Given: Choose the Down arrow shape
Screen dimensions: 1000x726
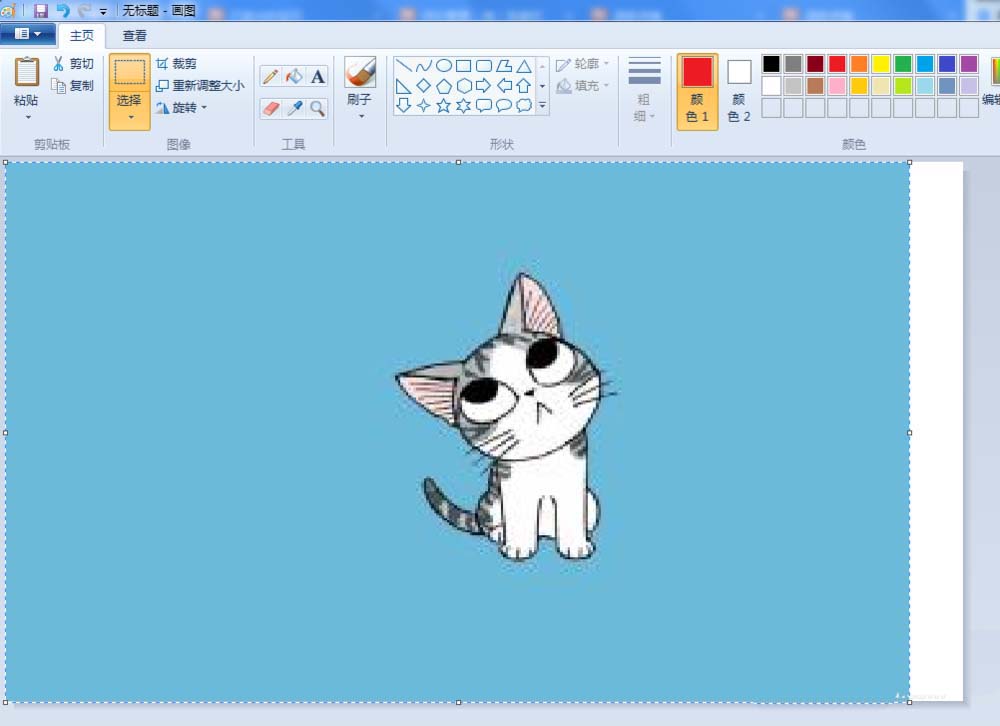Looking at the screenshot, I should coord(404,105).
